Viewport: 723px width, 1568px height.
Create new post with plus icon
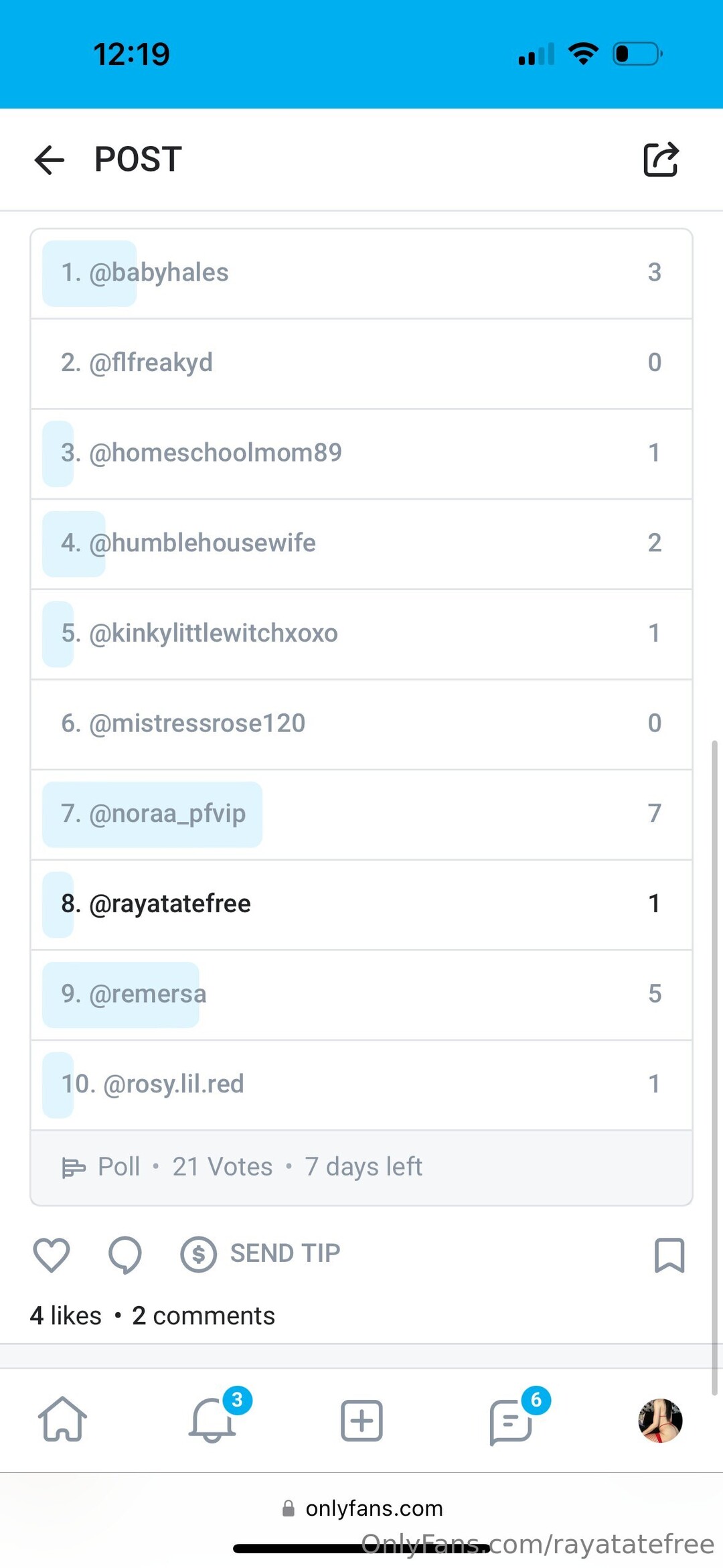click(361, 1419)
